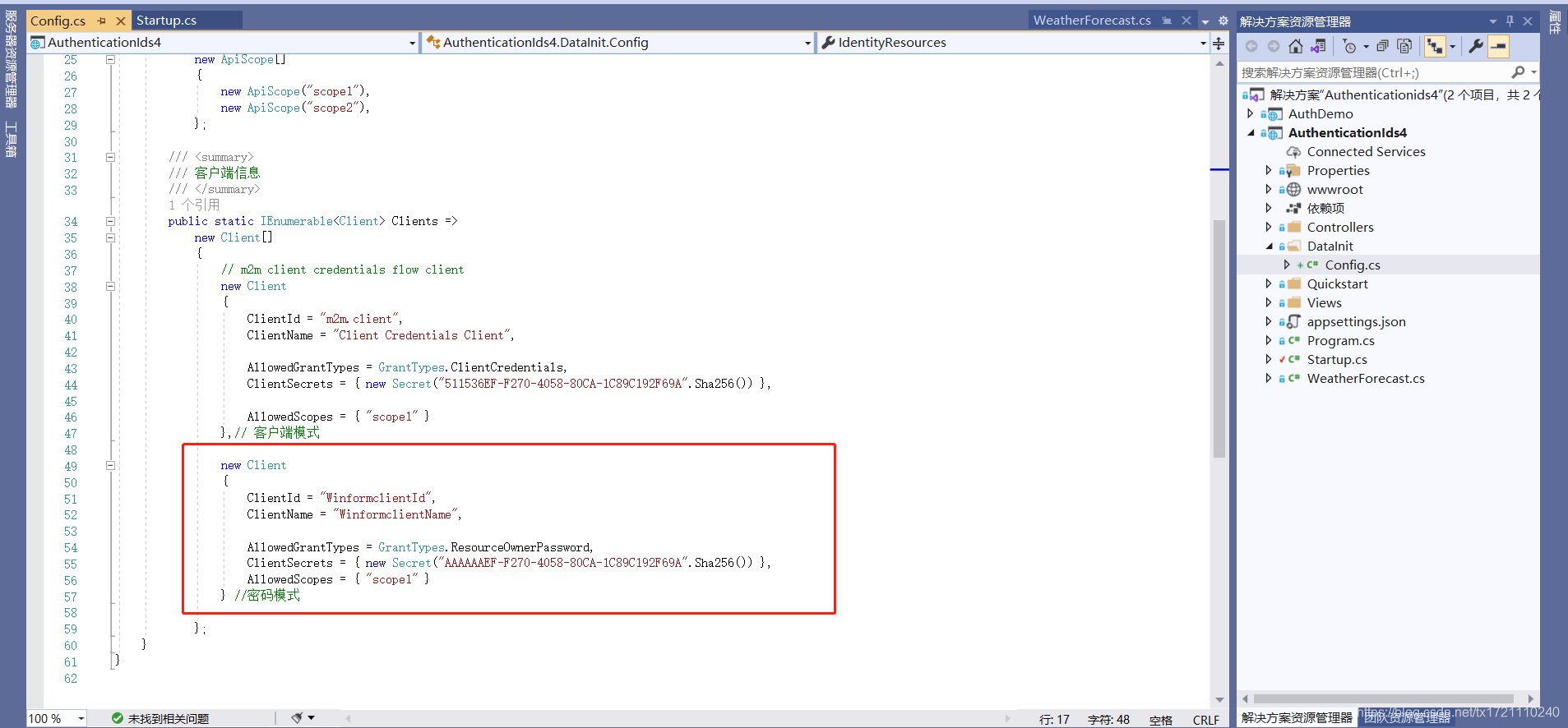Open 团队资源管理器 bottom tab
The height and width of the screenshot is (728, 1568).
pyautogui.click(x=1407, y=717)
